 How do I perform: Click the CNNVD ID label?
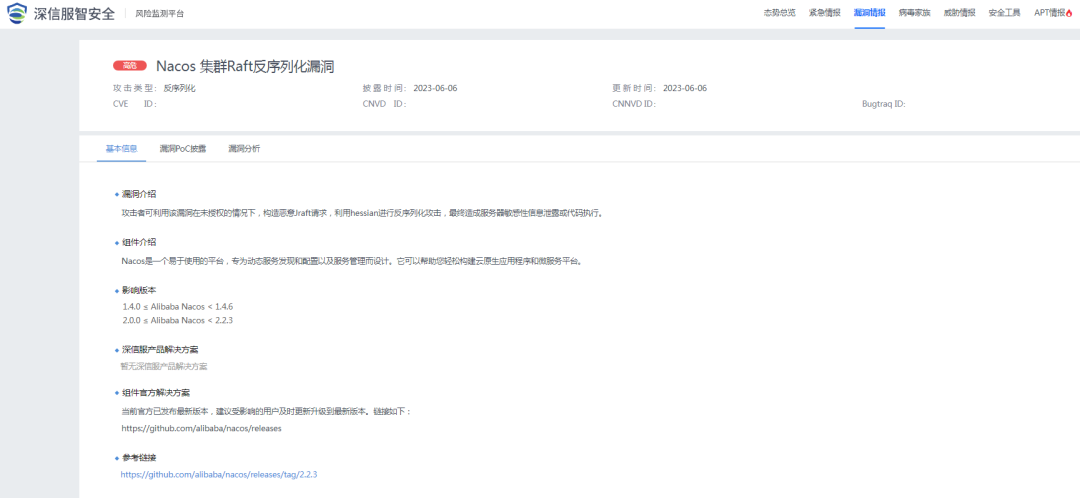coord(634,104)
